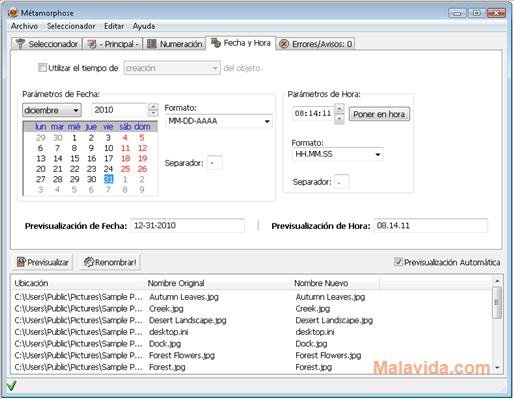Select original name 'Desert Landscape.jpg'
The width and height of the screenshot is (514, 399).
pos(188,320)
